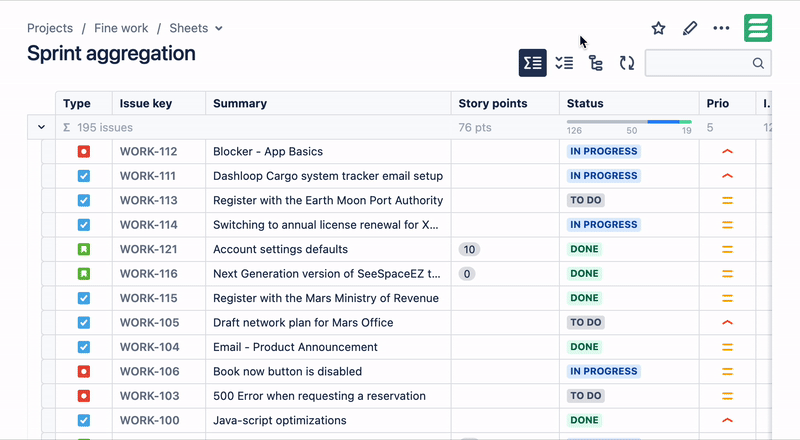Viewport: 800px width, 440px height.
Task: Toggle the sigma aggregation view button
Action: click(533, 63)
